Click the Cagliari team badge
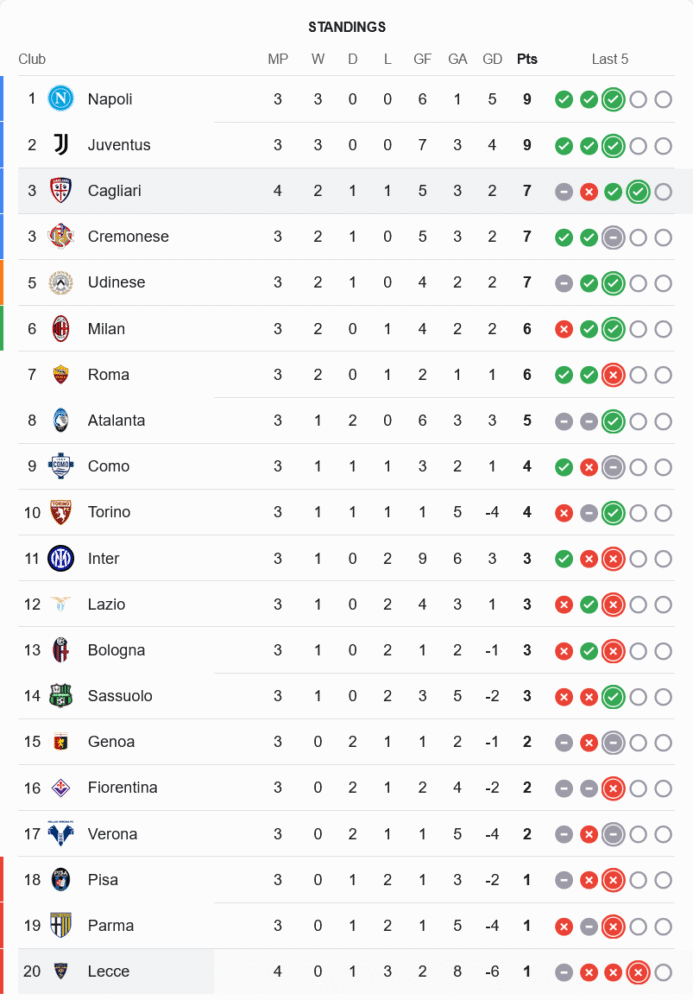This screenshot has width=693, height=1000. coord(61,191)
